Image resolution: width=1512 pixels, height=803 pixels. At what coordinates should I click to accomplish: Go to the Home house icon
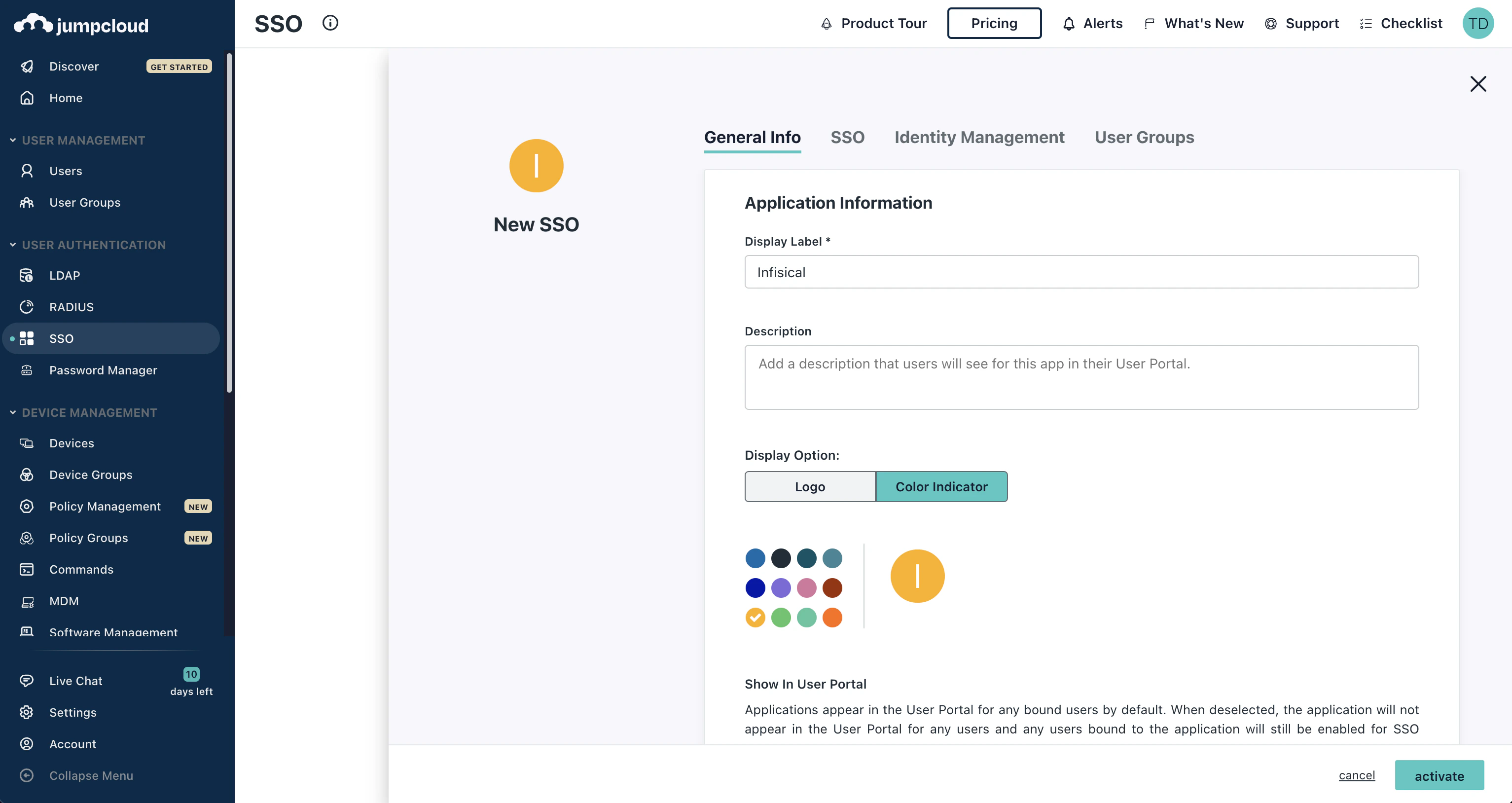(x=27, y=98)
